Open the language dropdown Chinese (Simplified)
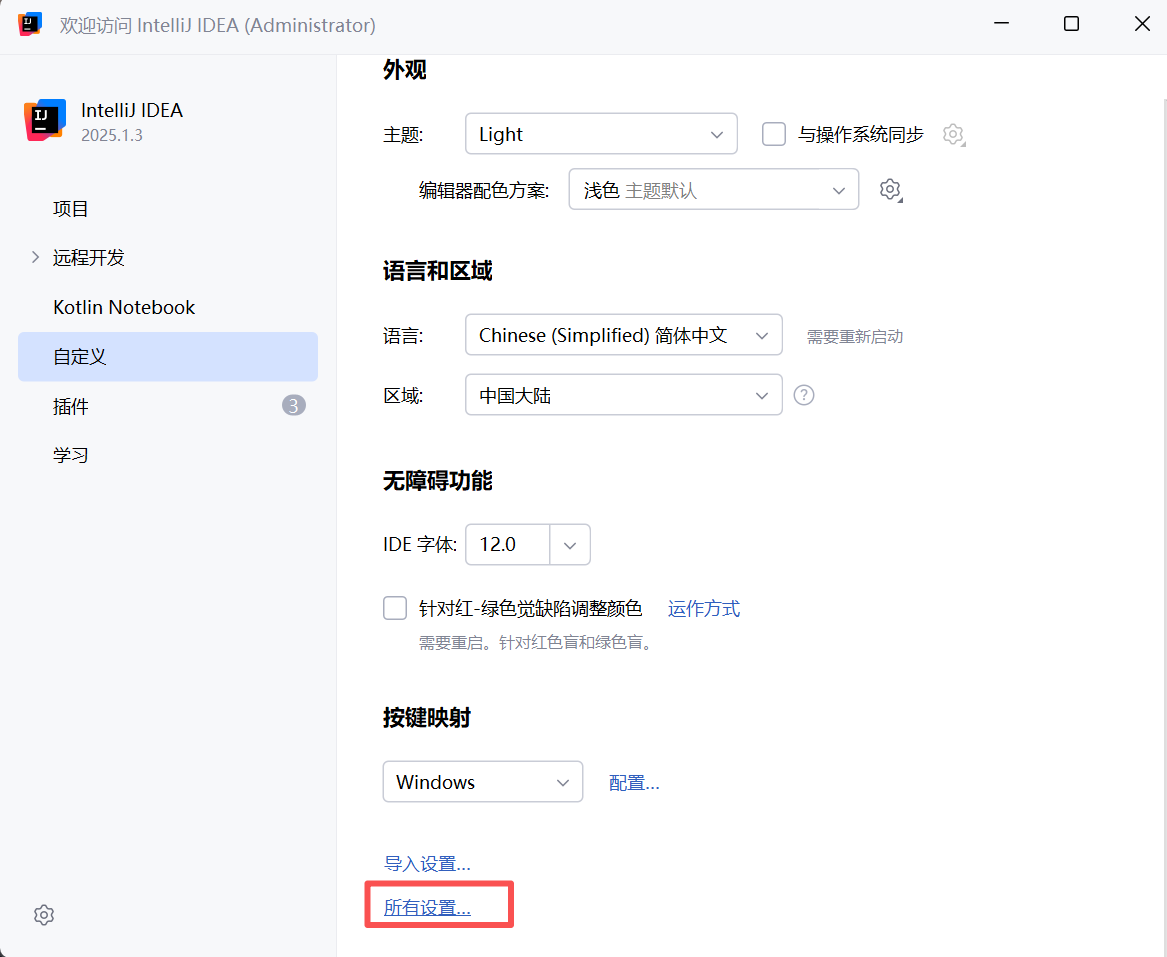This screenshot has width=1167, height=957. [624, 335]
